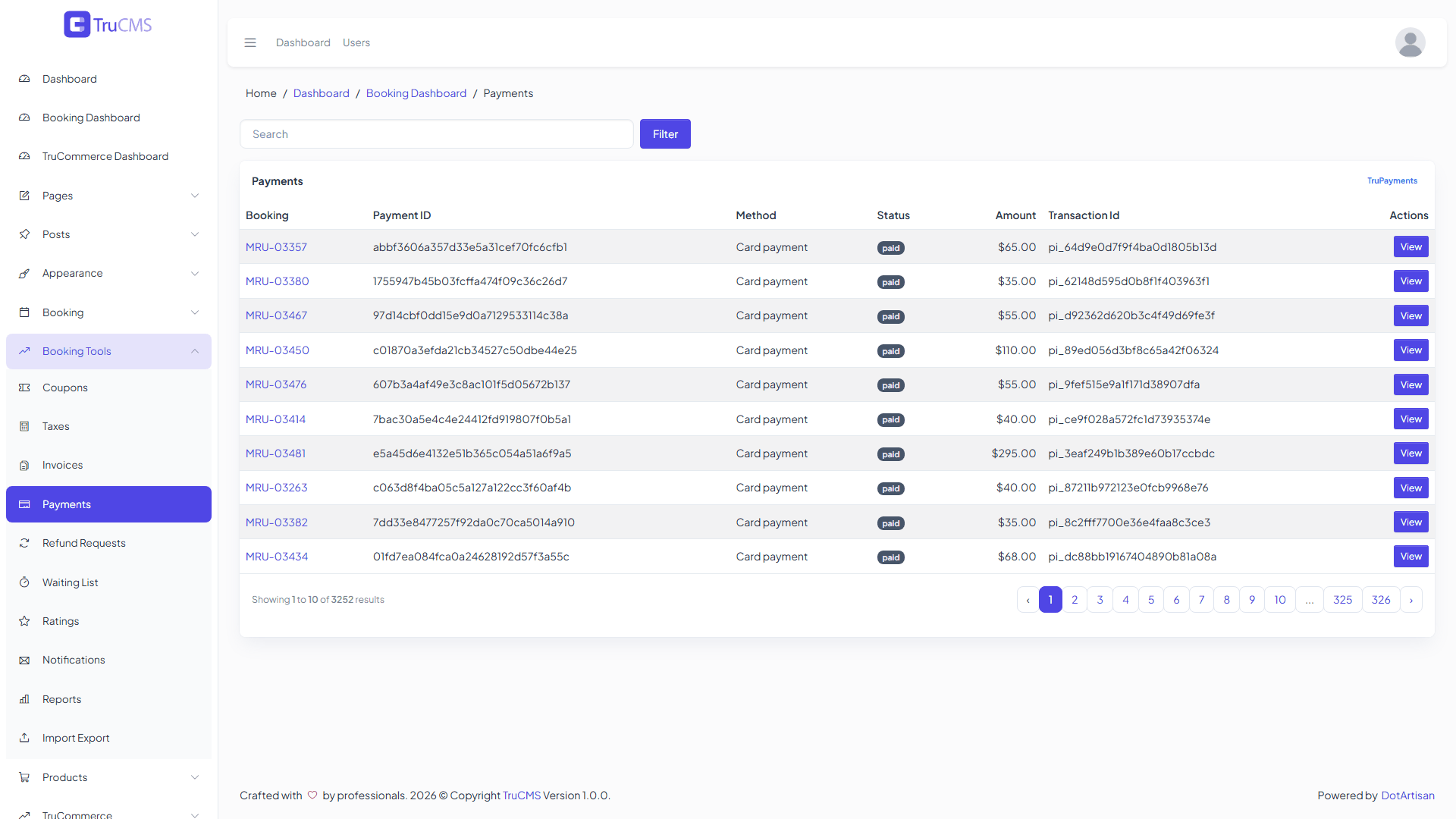1456x819 pixels.
Task: Expand the Booking menu chevron
Action: 195,312
